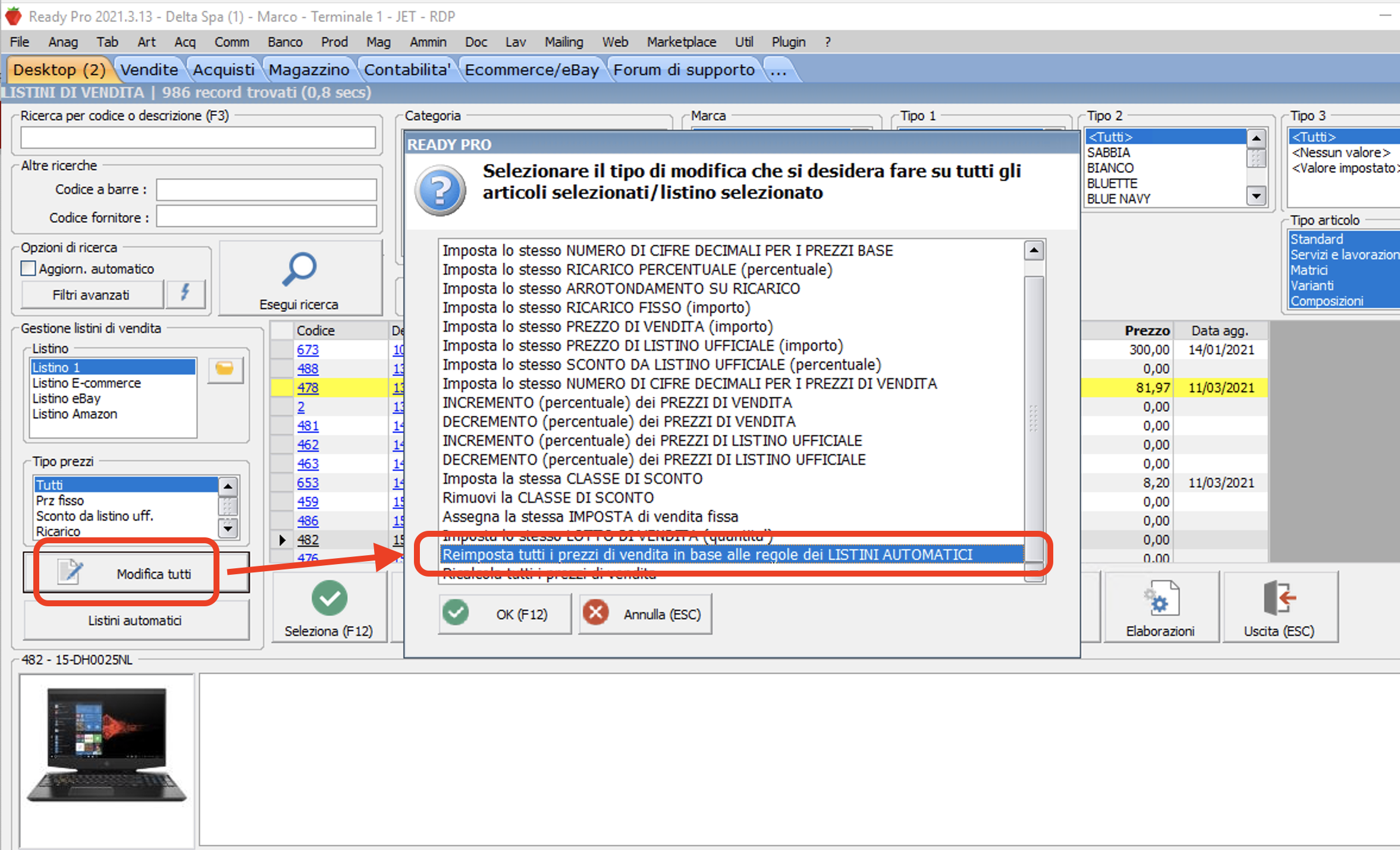This screenshot has width=1400, height=850.
Task: Click the Uscita (ESC) exit icon
Action: coord(1279,608)
